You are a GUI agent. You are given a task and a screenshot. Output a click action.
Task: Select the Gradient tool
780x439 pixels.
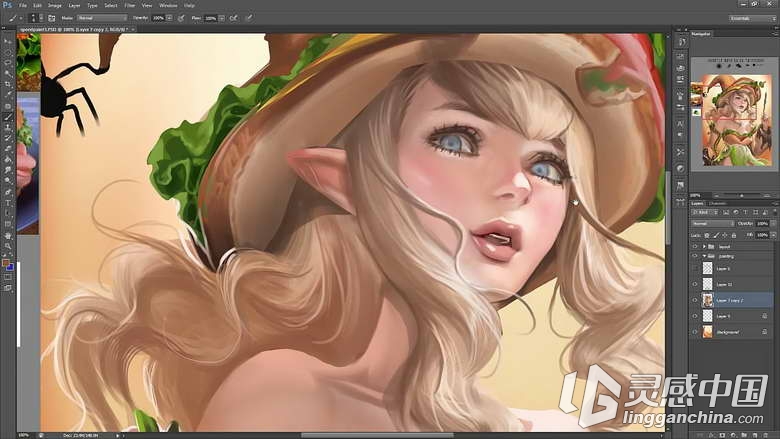coord(7,160)
